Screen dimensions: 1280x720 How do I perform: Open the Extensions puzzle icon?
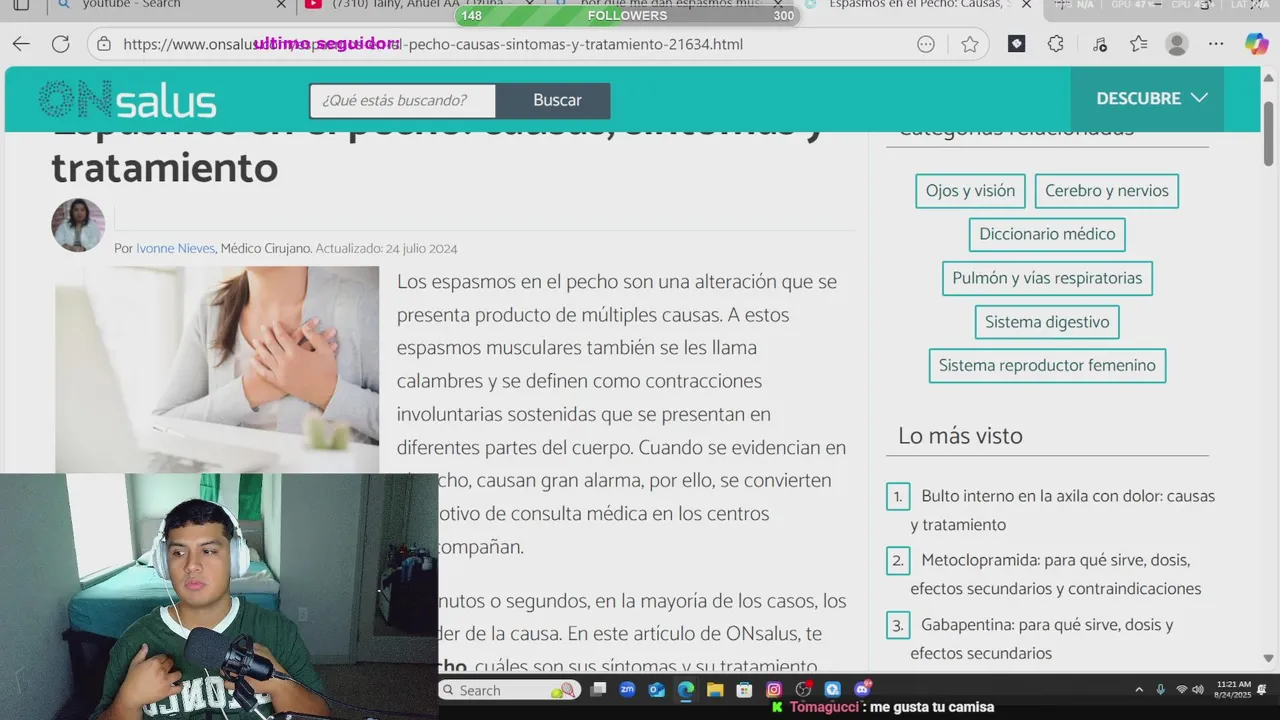[1056, 44]
